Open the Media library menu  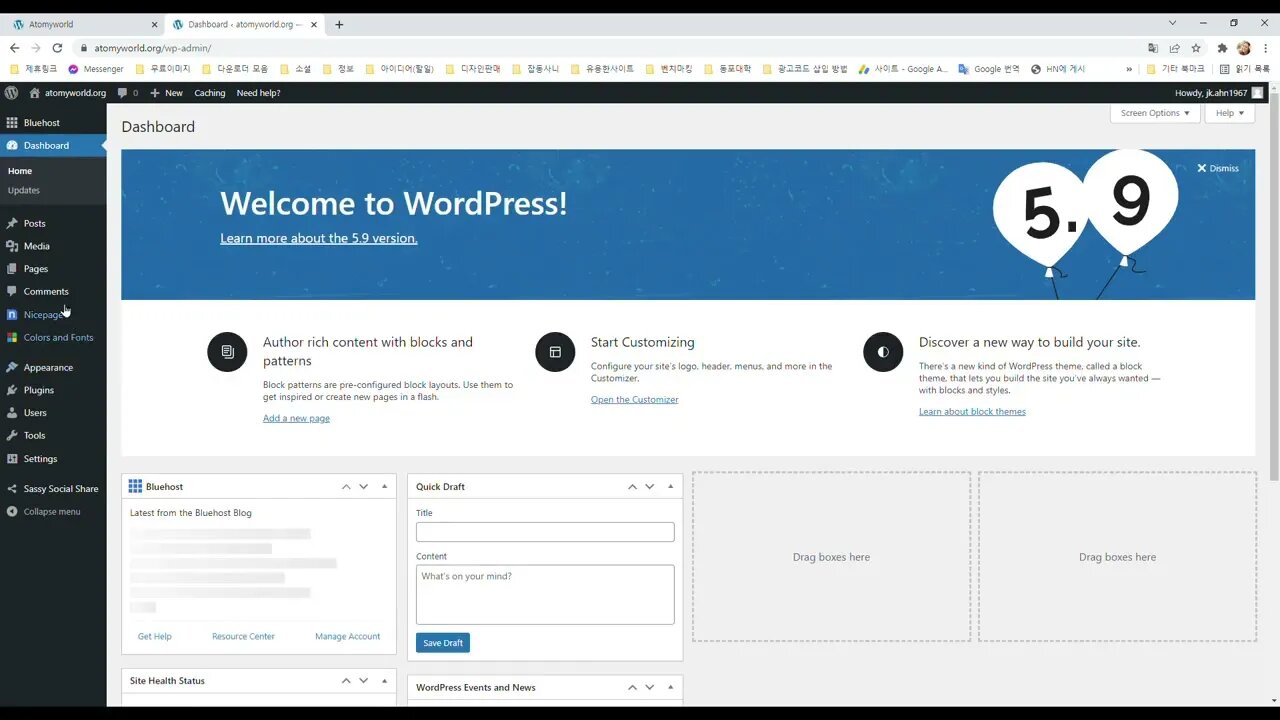(x=53, y=246)
